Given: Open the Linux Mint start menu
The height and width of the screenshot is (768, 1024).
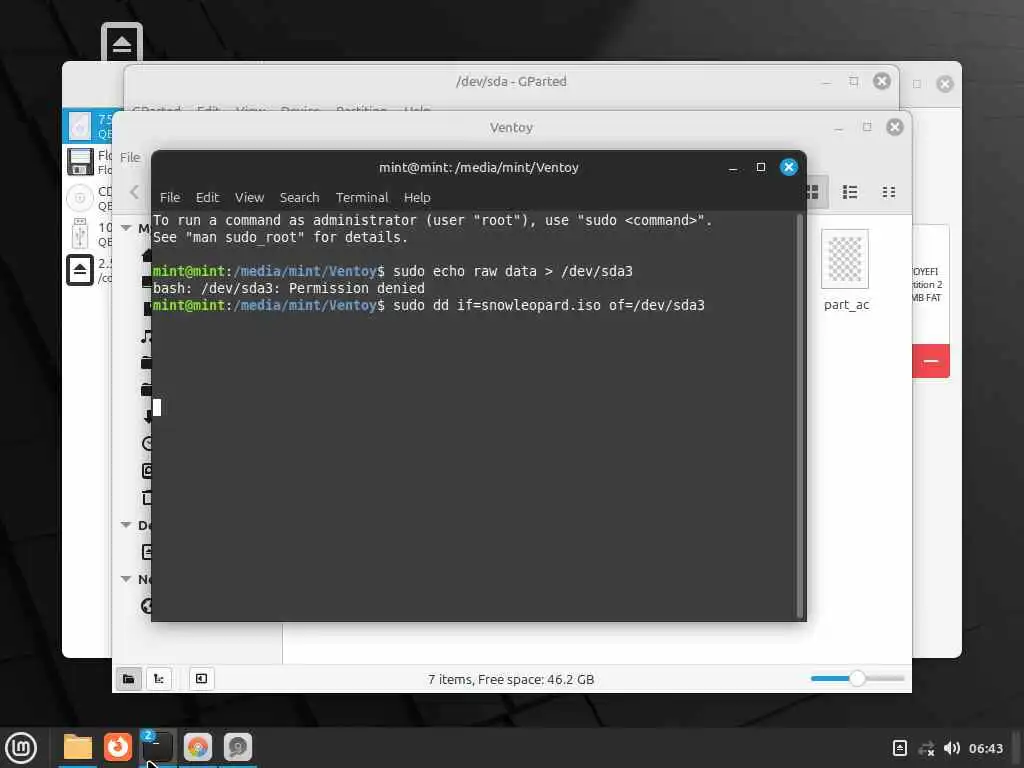Looking at the screenshot, I should point(22,748).
